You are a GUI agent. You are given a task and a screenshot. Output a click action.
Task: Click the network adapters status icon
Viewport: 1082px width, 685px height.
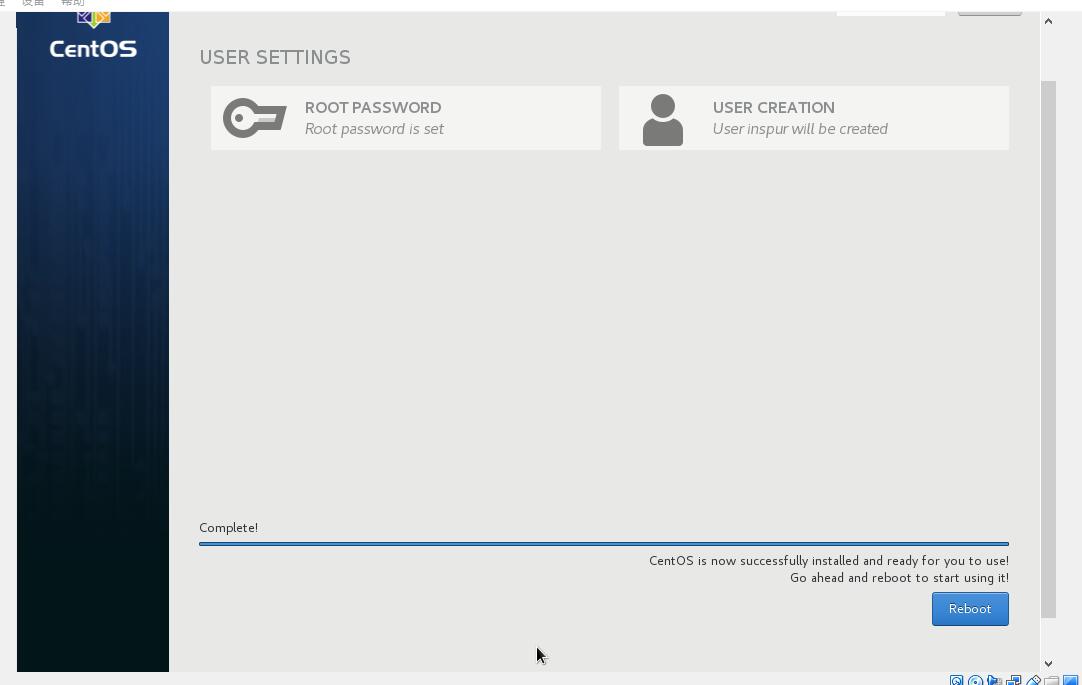[x=1013, y=681]
